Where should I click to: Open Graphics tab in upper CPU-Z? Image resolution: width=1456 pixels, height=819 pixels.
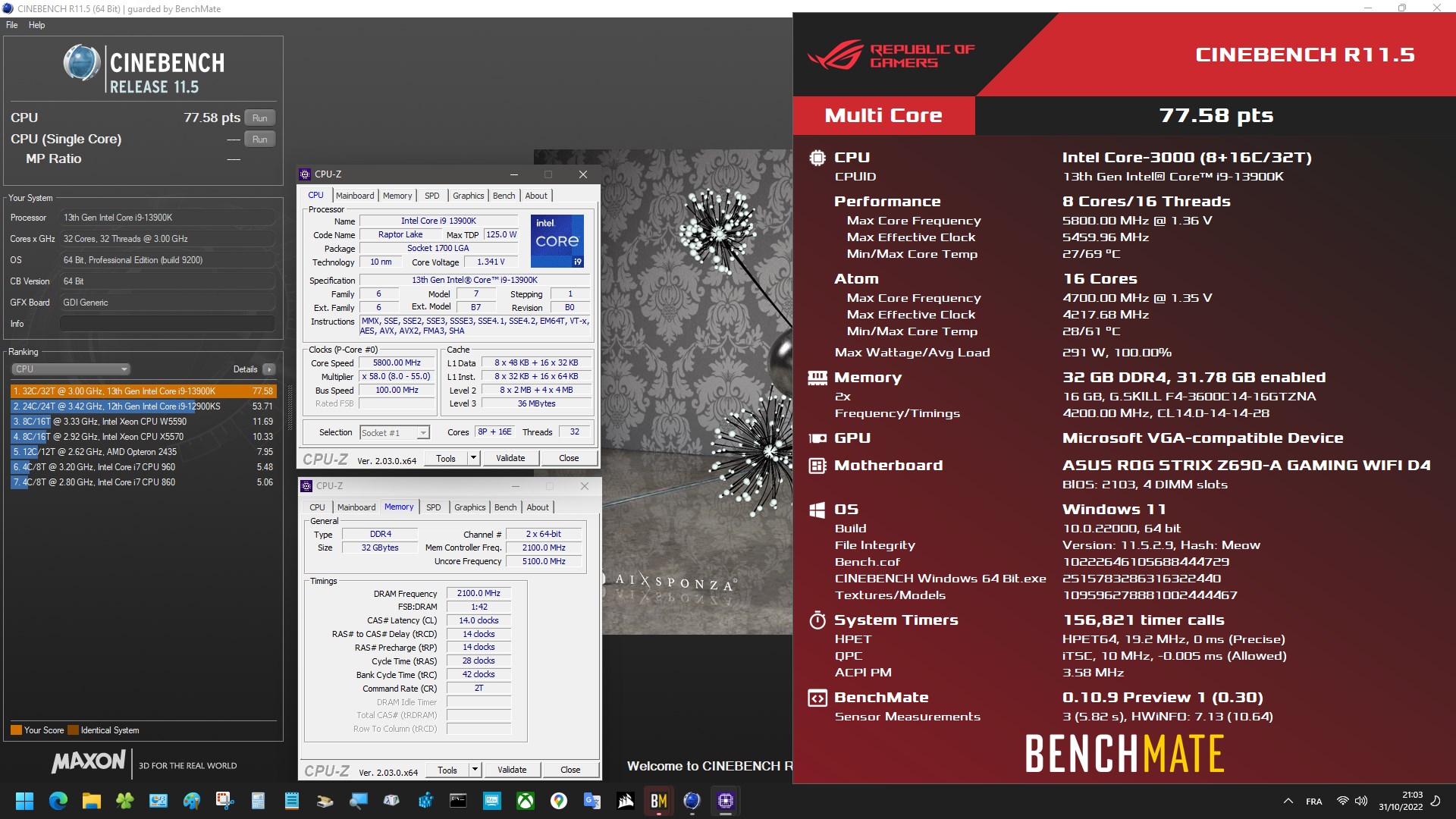click(x=469, y=196)
